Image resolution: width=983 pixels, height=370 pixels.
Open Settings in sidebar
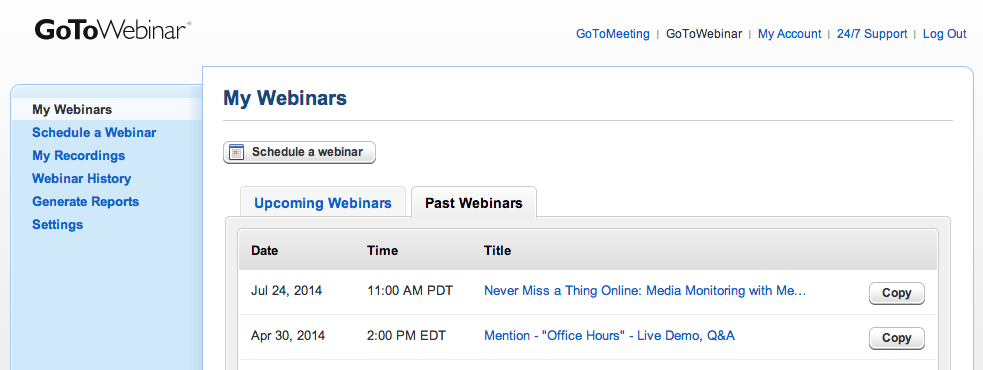[x=58, y=225]
